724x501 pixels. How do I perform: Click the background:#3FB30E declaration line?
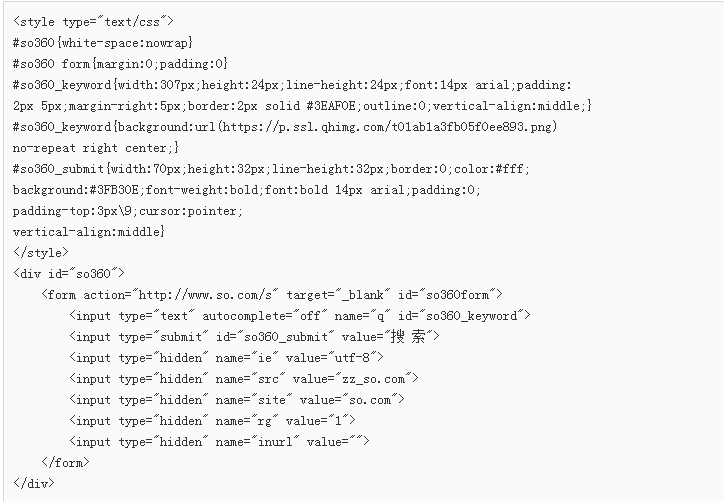[x=247, y=190]
